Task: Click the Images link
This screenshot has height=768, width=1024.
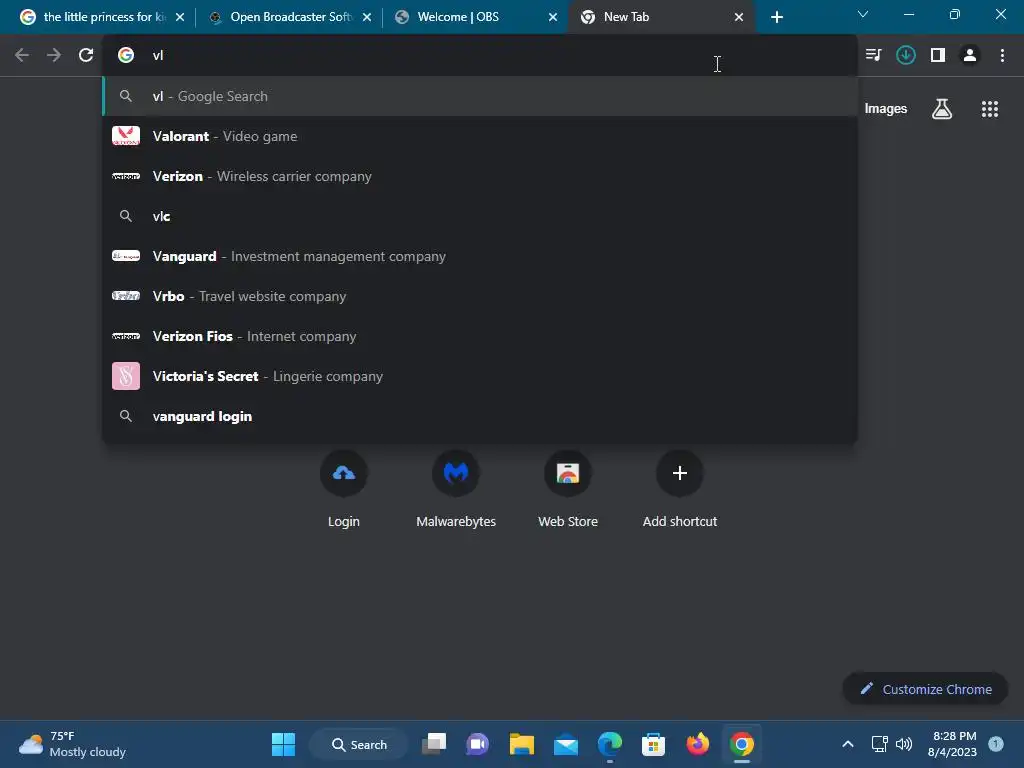Action: pyautogui.click(x=886, y=109)
